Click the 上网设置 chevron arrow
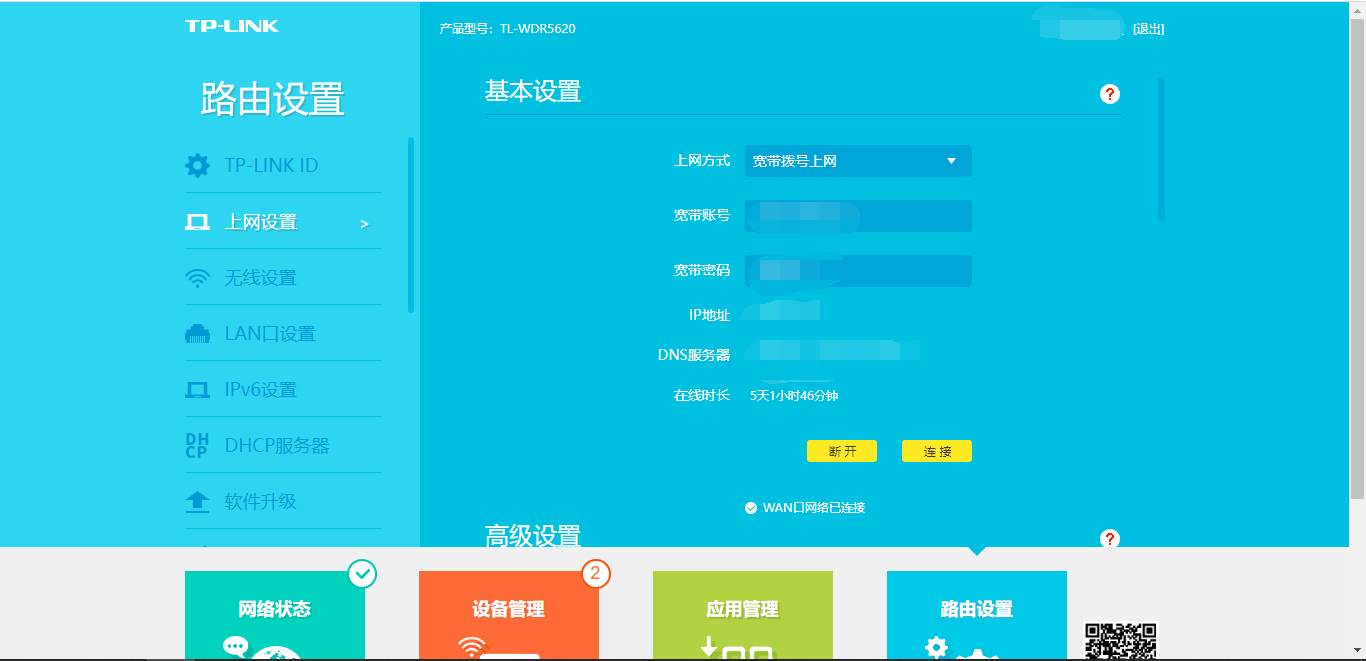Image resolution: width=1366 pixels, height=661 pixels. pos(365,224)
